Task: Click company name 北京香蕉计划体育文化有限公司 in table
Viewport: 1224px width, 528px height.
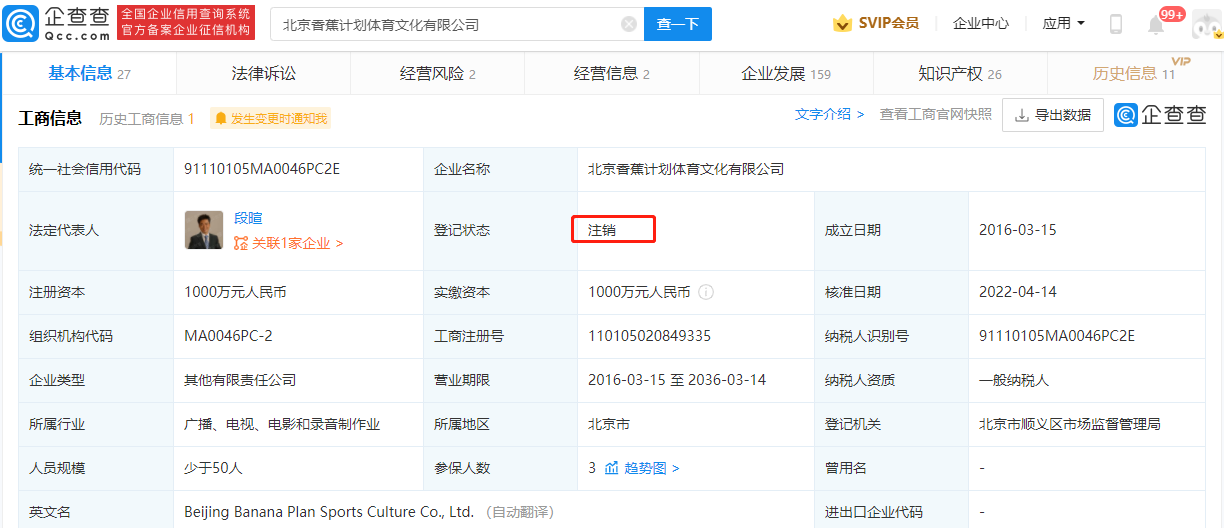Action: (x=686, y=169)
